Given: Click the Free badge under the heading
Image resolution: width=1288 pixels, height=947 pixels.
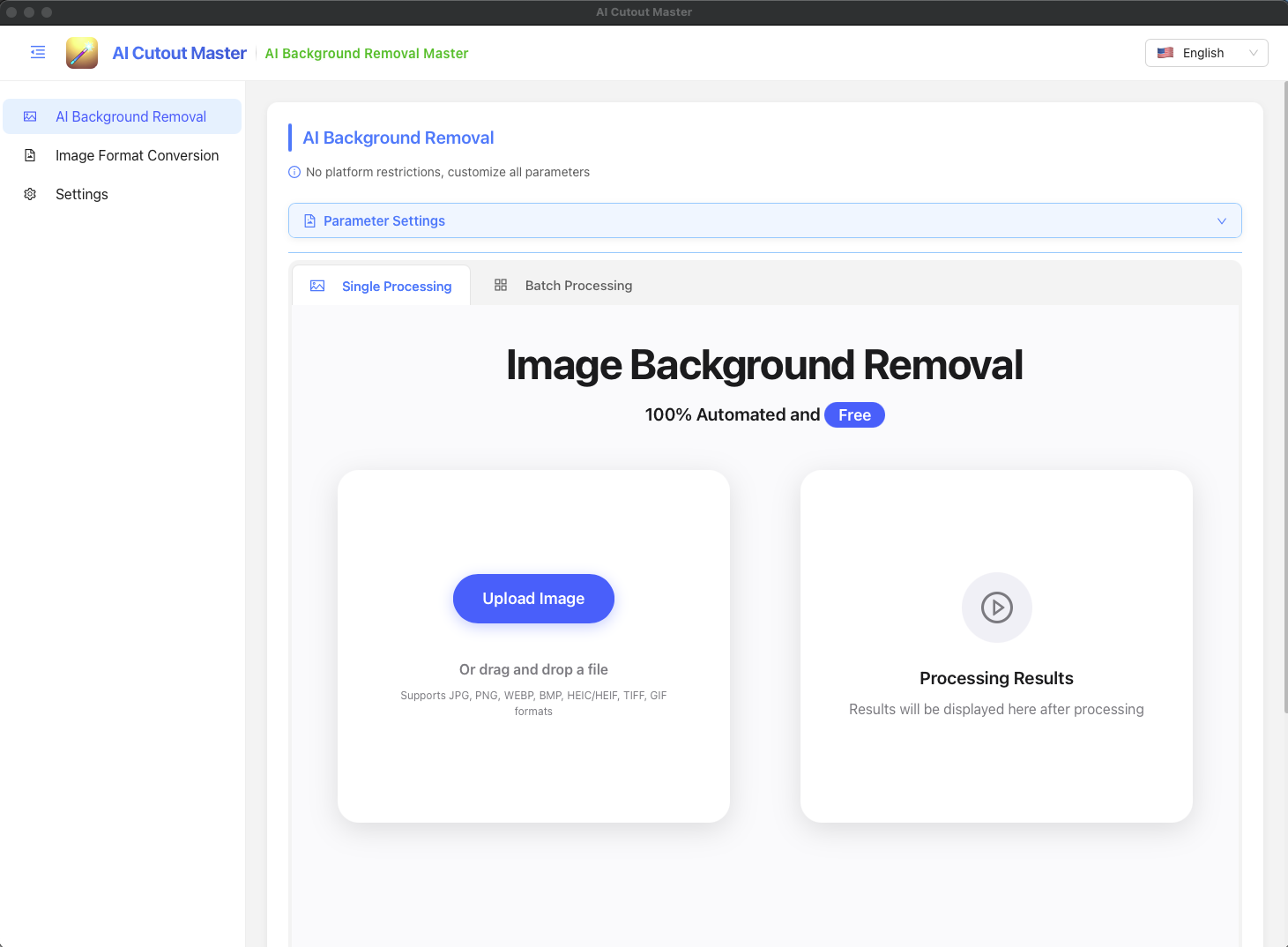Looking at the screenshot, I should tap(854, 414).
